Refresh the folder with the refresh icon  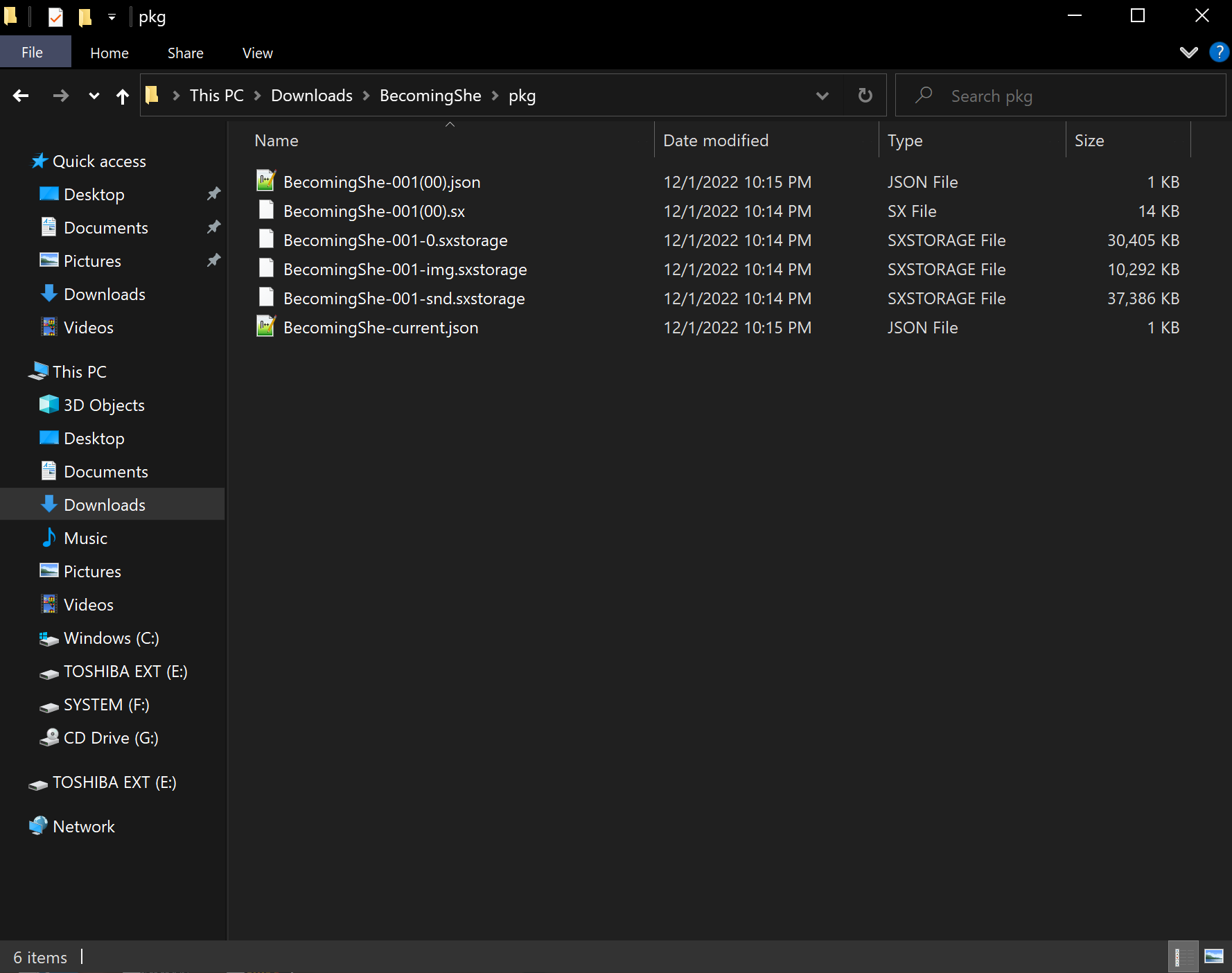(864, 95)
